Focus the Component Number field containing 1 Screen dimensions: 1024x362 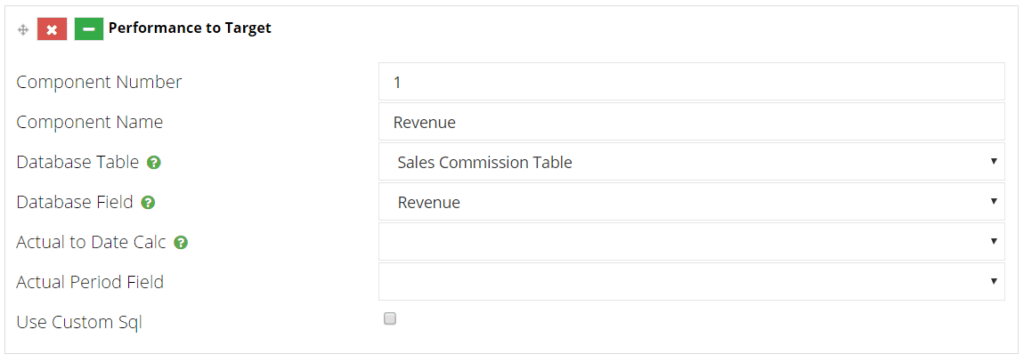coord(692,82)
